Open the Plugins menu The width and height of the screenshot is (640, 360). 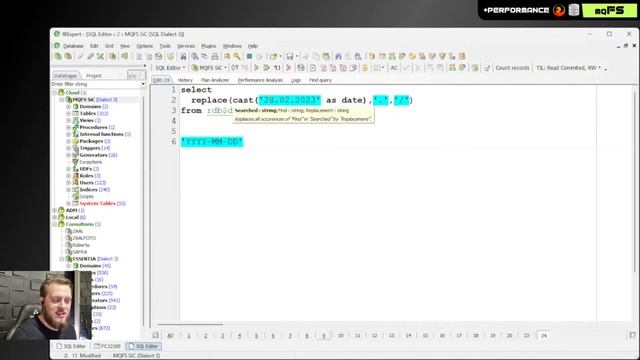coord(209,46)
